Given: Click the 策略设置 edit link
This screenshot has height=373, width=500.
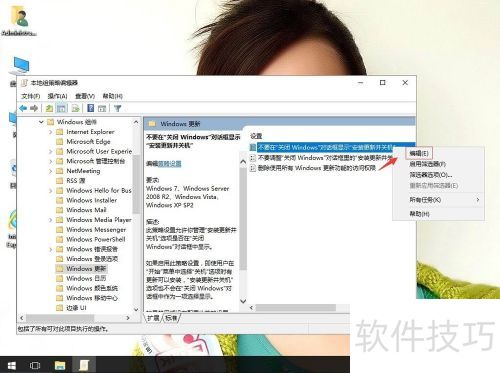Looking at the screenshot, I should 169,164.
